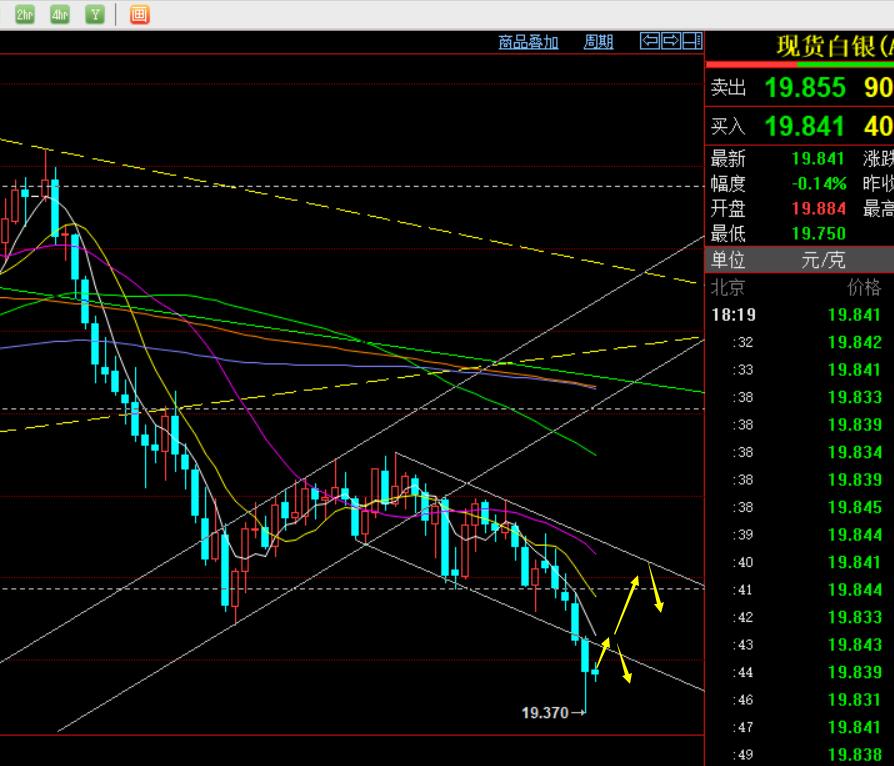Click the right arrow chart navigation icon
Screen dimensions: 894x766
point(671,40)
